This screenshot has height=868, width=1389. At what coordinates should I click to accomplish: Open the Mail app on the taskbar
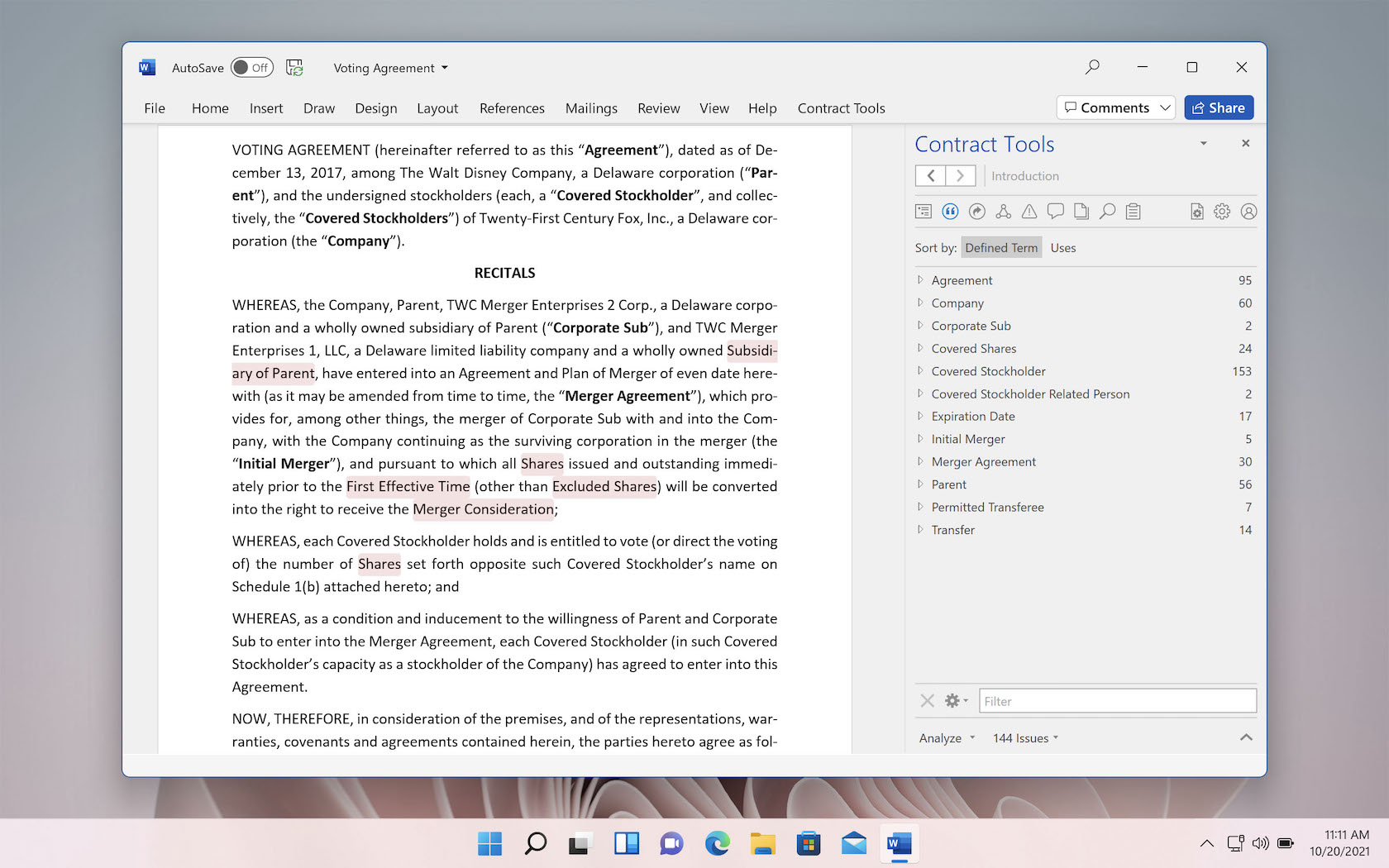pos(854,843)
